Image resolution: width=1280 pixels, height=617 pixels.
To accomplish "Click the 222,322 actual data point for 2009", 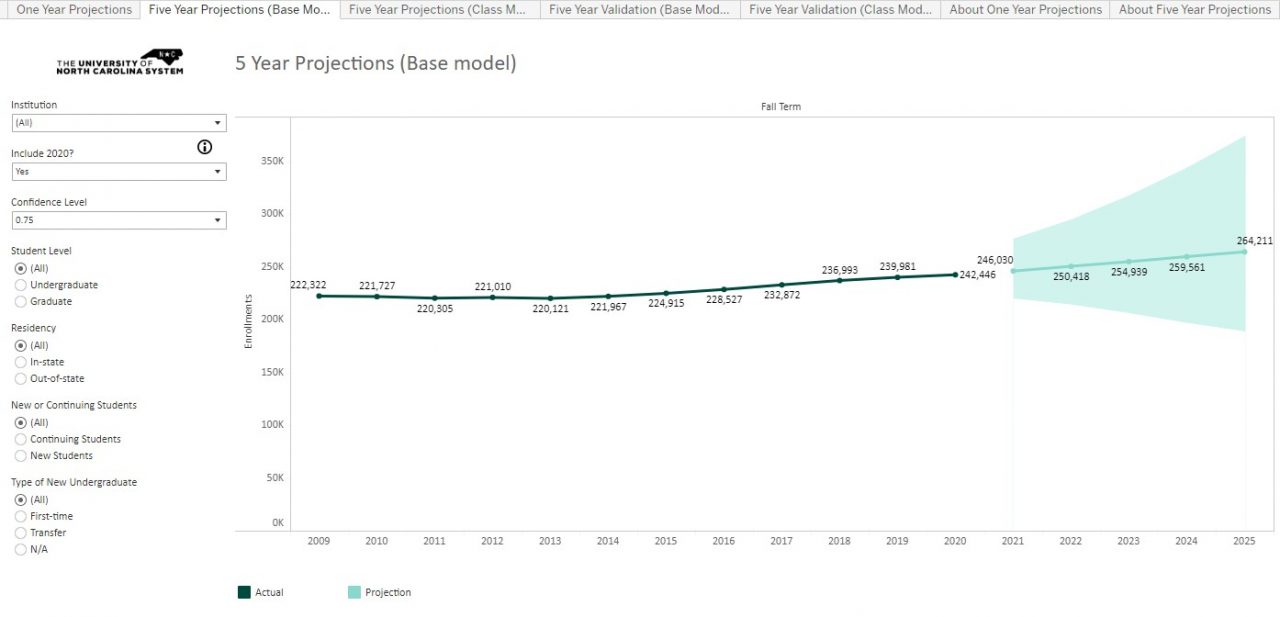I will (319, 297).
